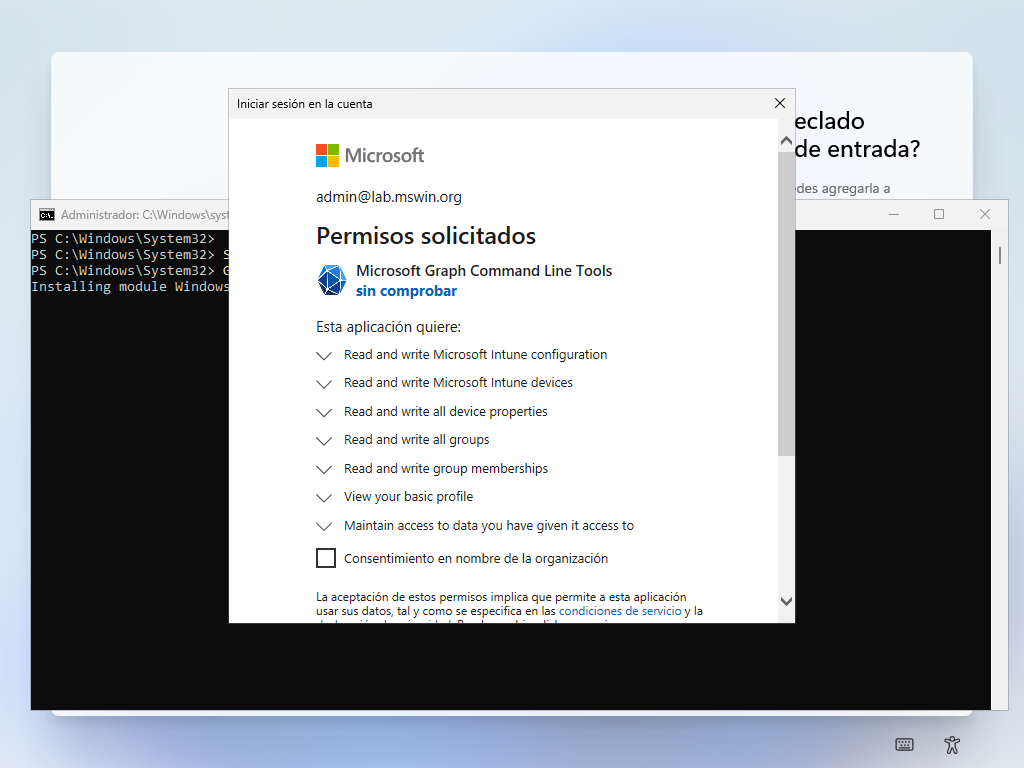Minimize the Administrador command prompt window
Image resolution: width=1024 pixels, height=768 pixels.
point(894,214)
